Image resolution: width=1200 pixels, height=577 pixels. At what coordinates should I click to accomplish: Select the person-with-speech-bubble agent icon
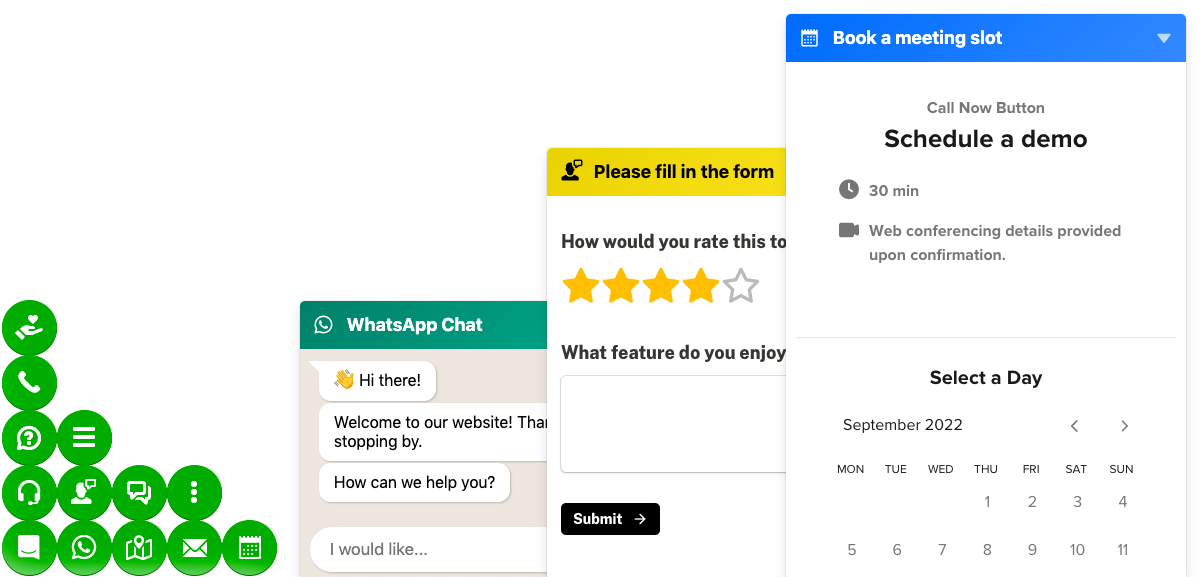click(x=84, y=493)
